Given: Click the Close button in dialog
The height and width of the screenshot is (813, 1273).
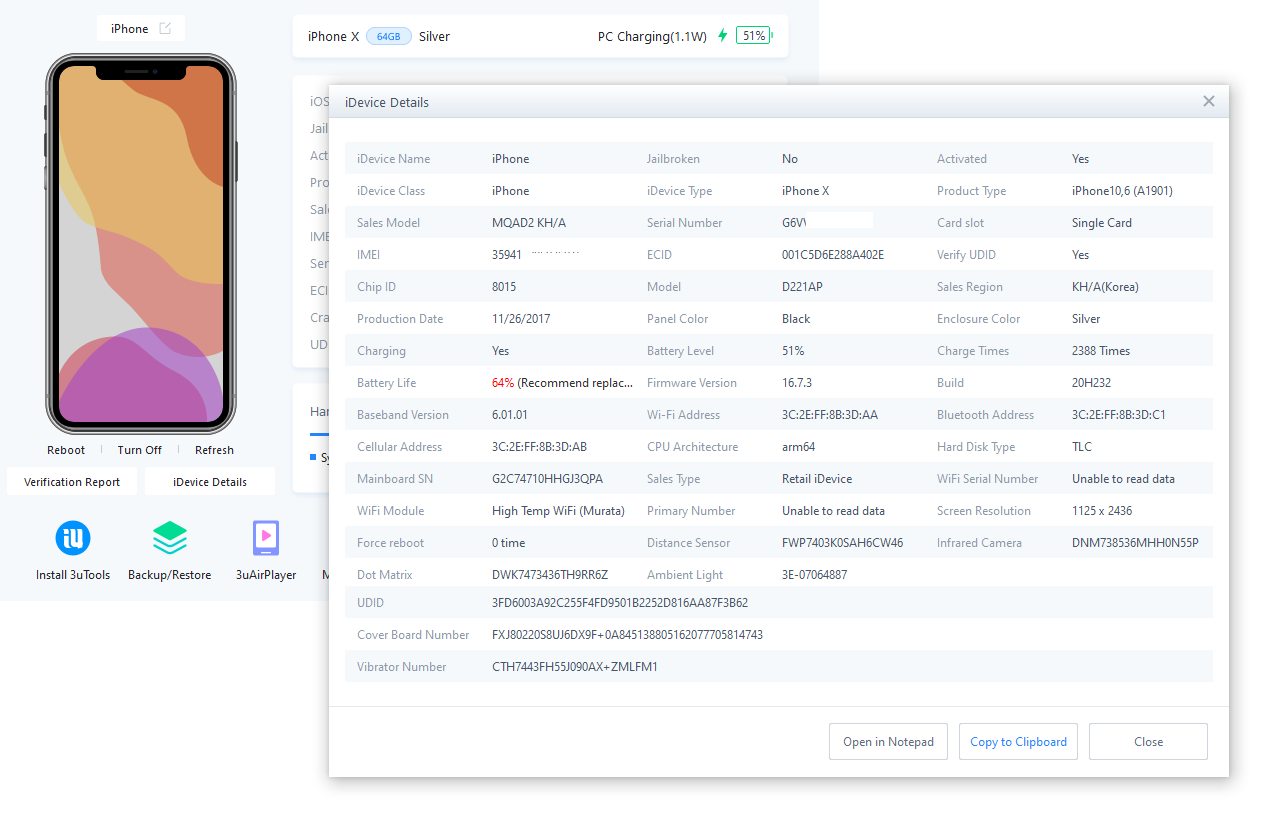Looking at the screenshot, I should click(1148, 742).
